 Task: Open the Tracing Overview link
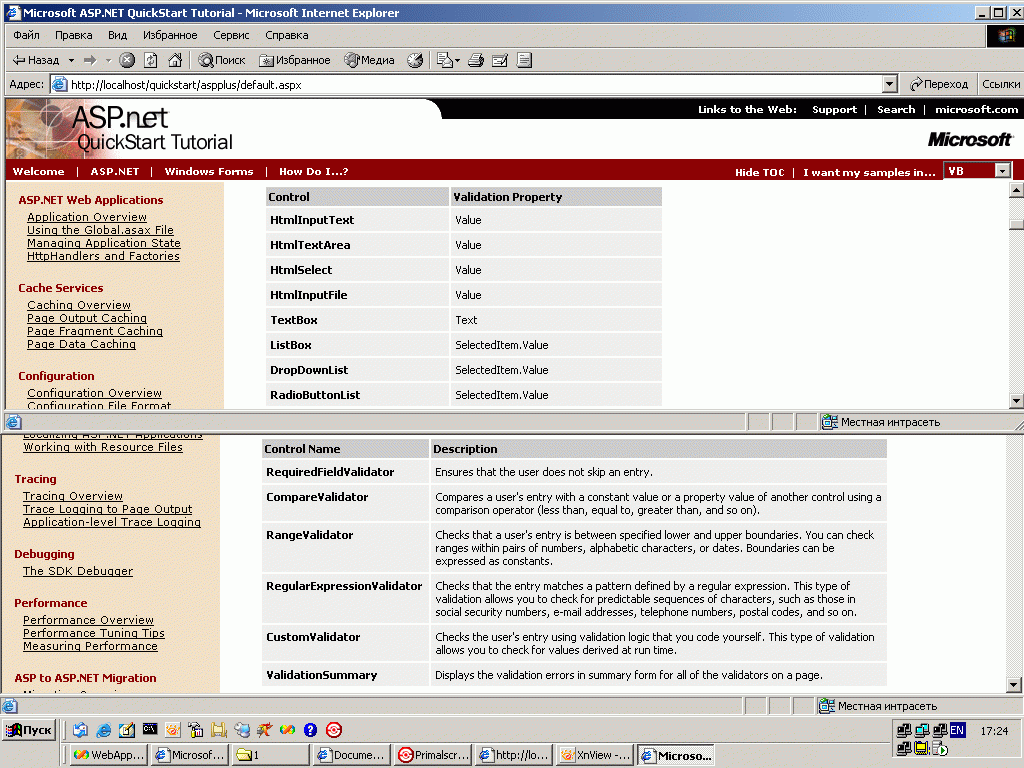pyautogui.click(x=72, y=496)
